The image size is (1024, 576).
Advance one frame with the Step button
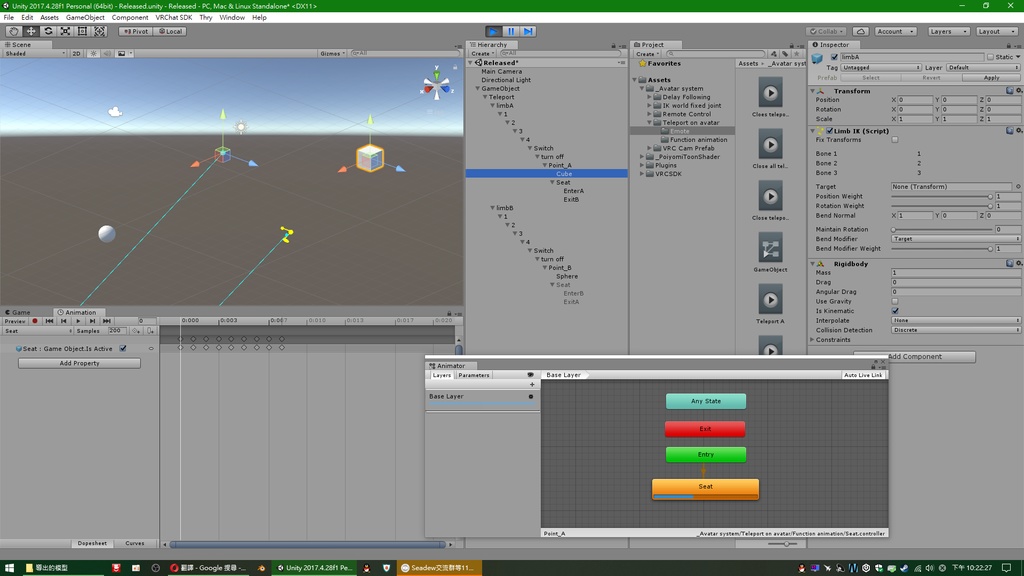pos(528,31)
